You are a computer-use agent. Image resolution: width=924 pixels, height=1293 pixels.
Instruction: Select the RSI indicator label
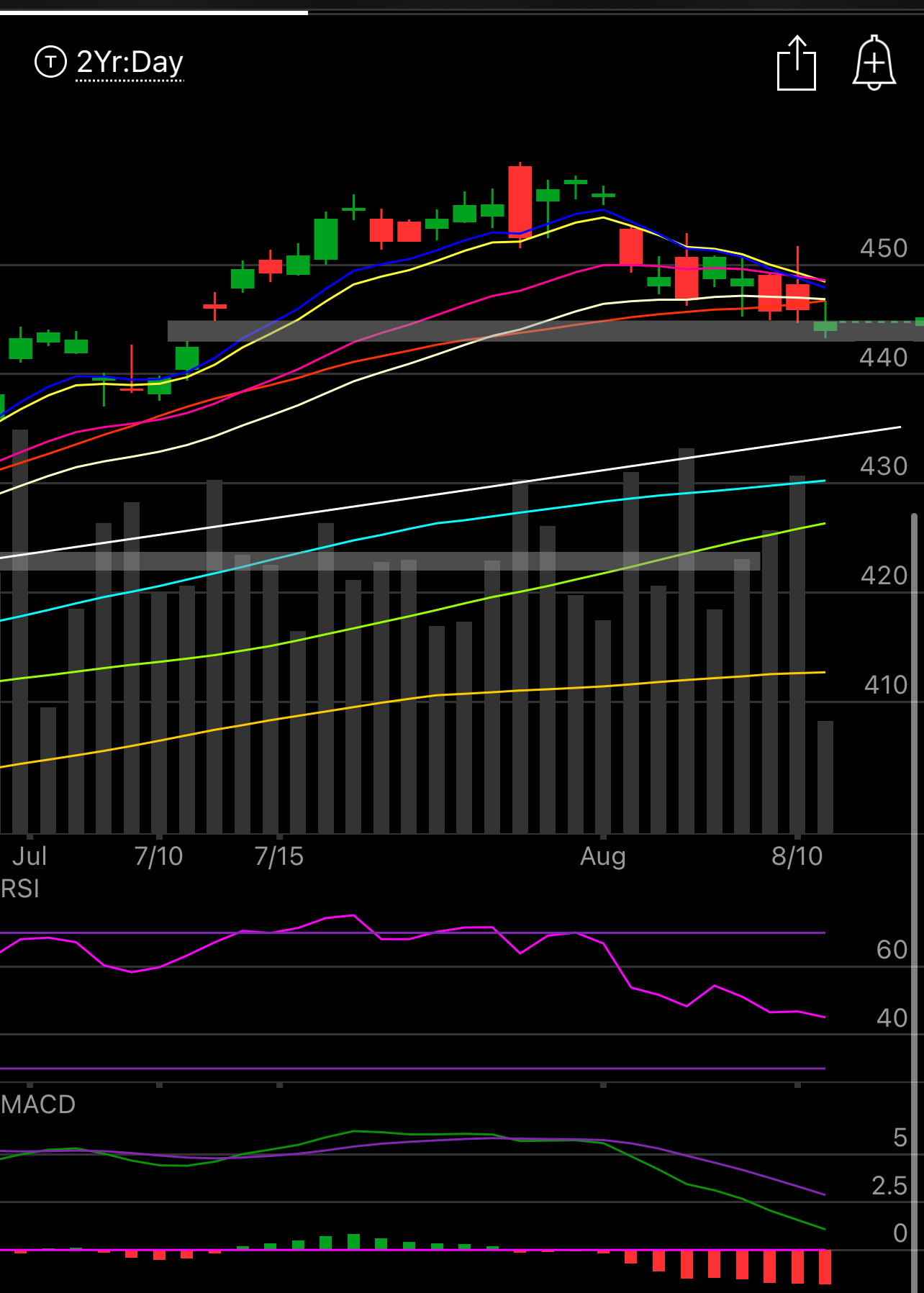[x=20, y=889]
